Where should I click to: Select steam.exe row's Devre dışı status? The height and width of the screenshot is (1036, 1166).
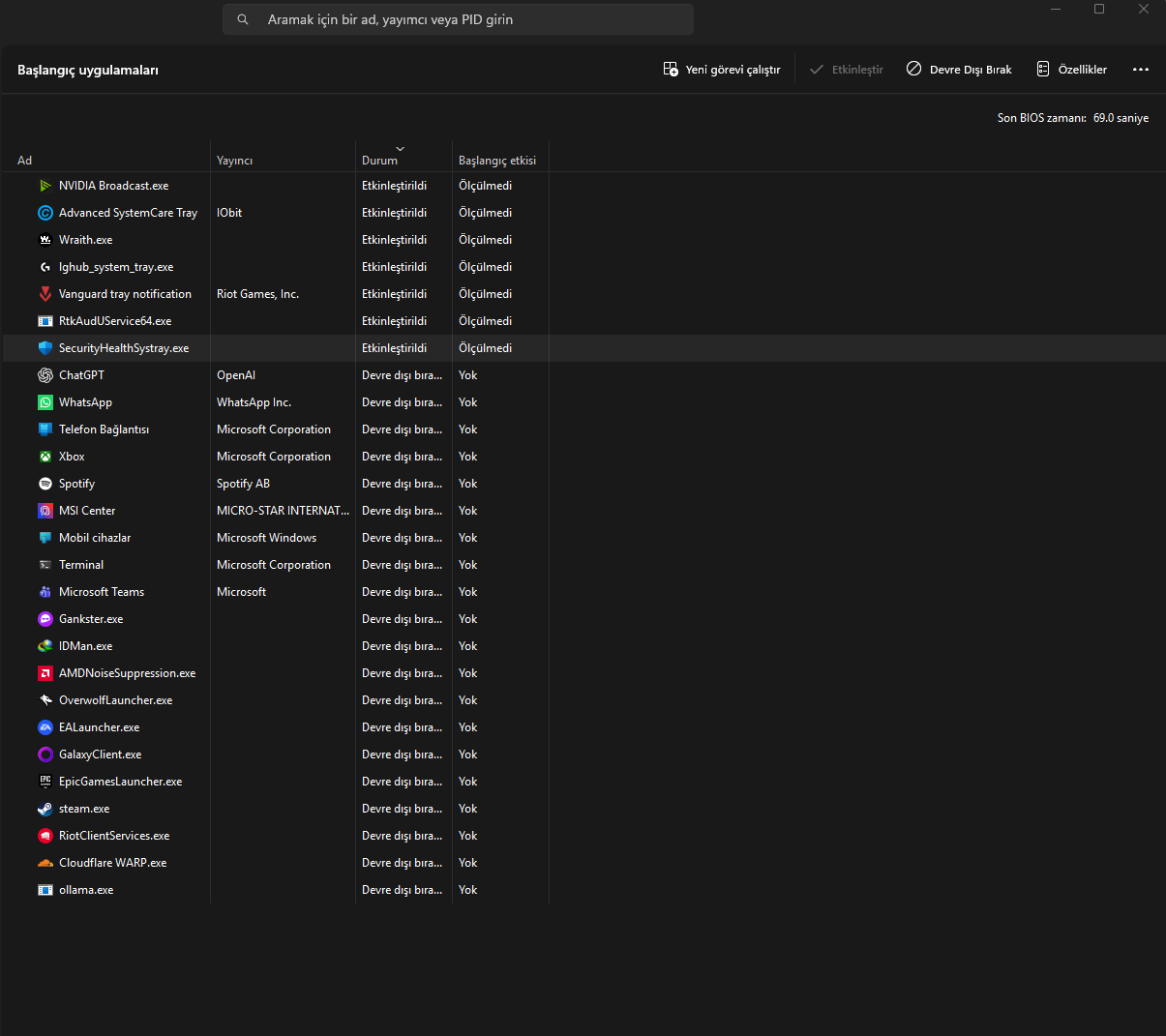402,809
